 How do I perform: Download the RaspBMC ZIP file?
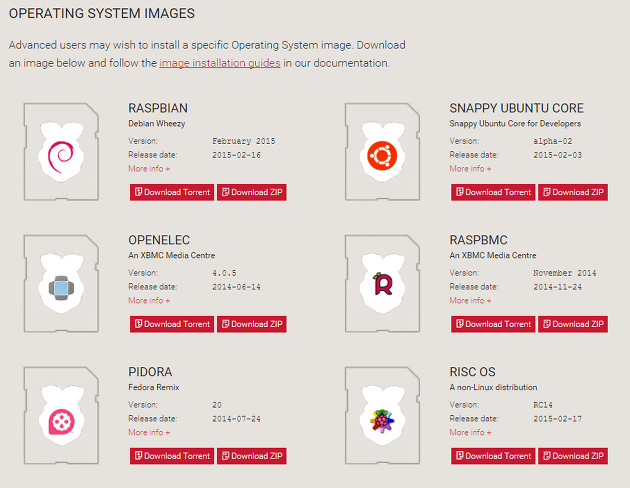[573, 324]
